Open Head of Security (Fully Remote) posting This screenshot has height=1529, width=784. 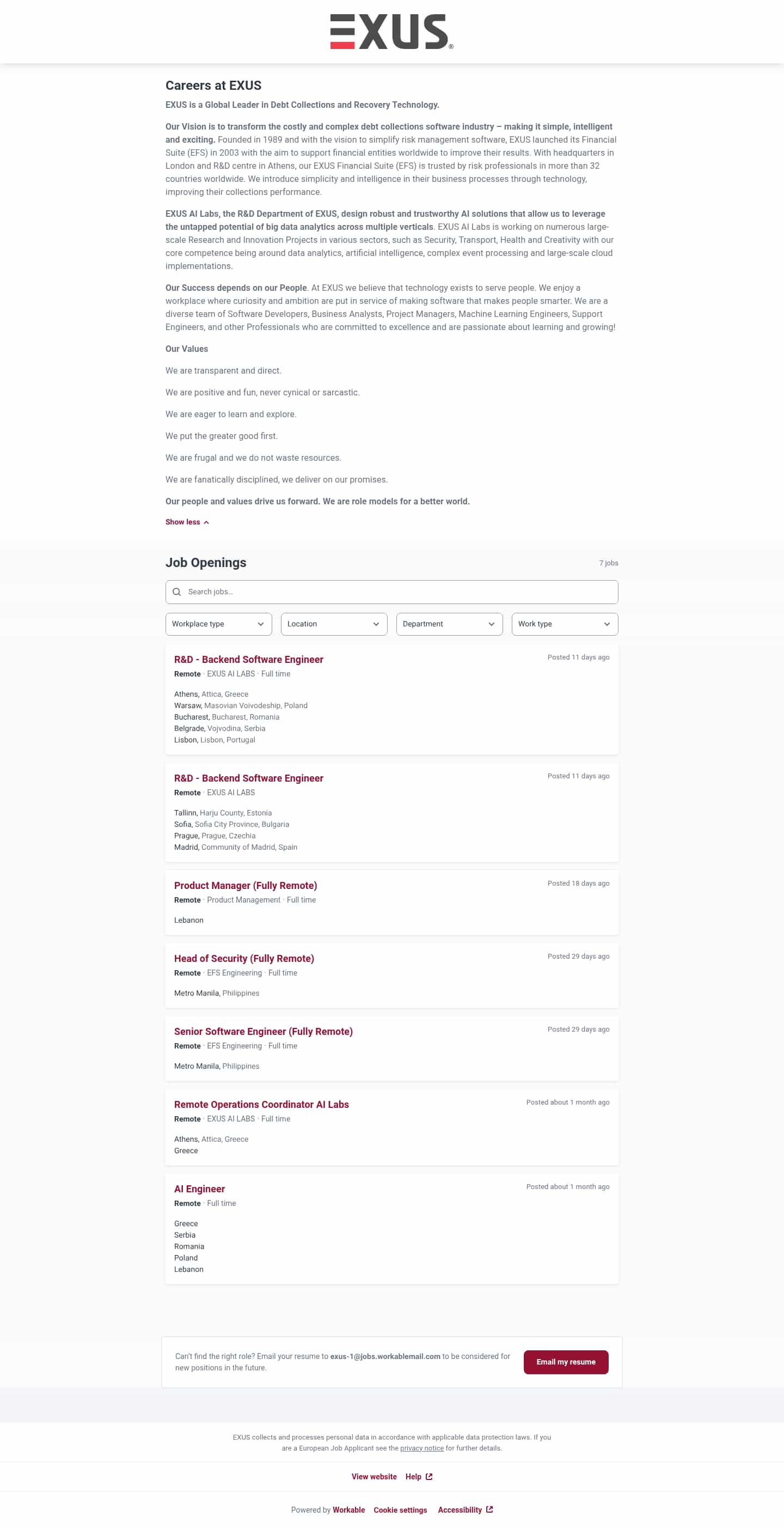point(244,959)
